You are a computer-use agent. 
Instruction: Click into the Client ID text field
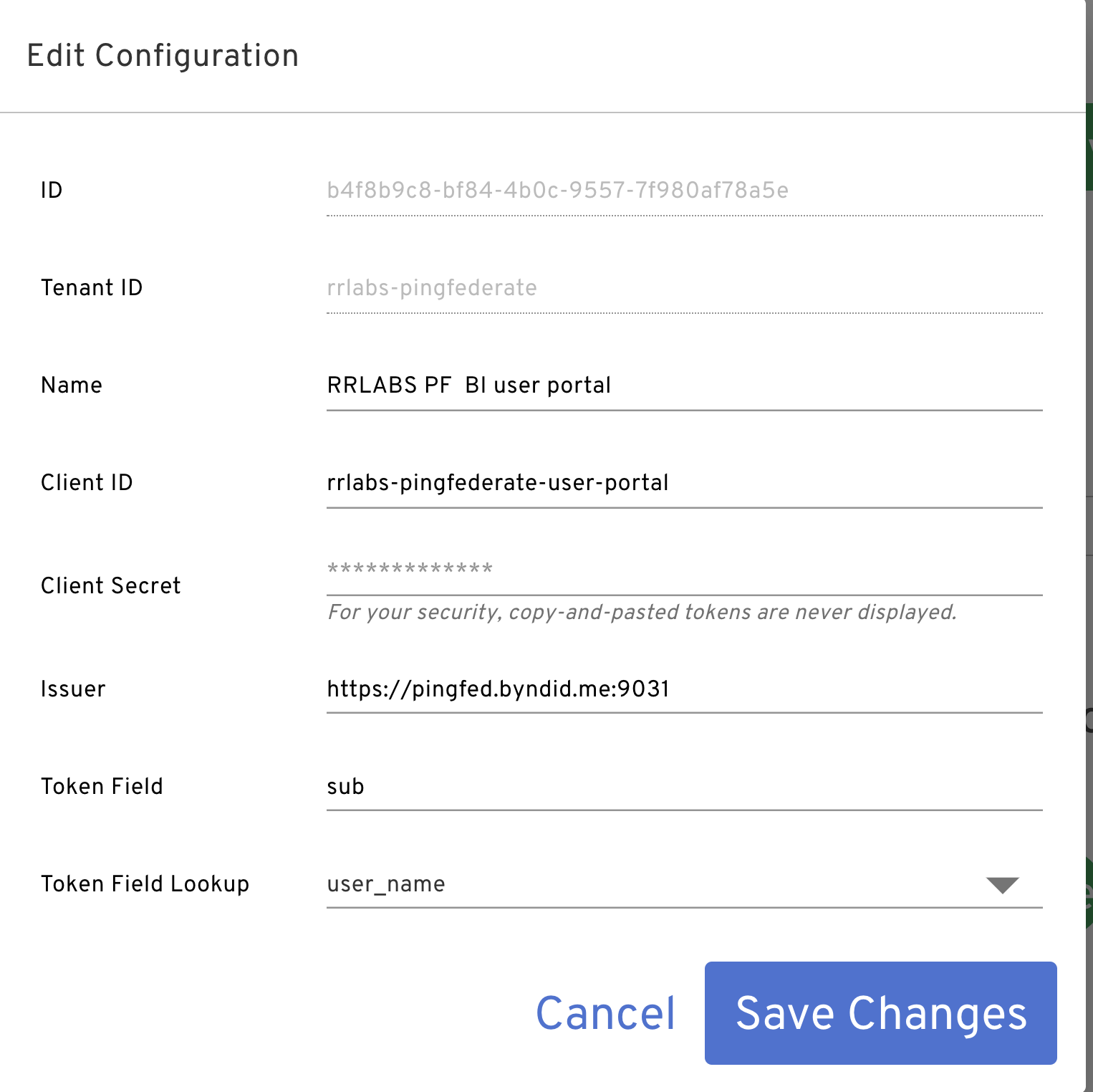683,483
